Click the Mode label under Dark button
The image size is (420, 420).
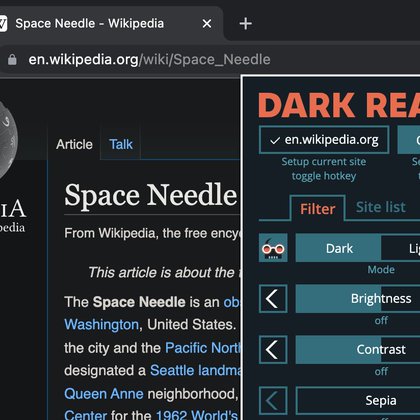coord(381,269)
